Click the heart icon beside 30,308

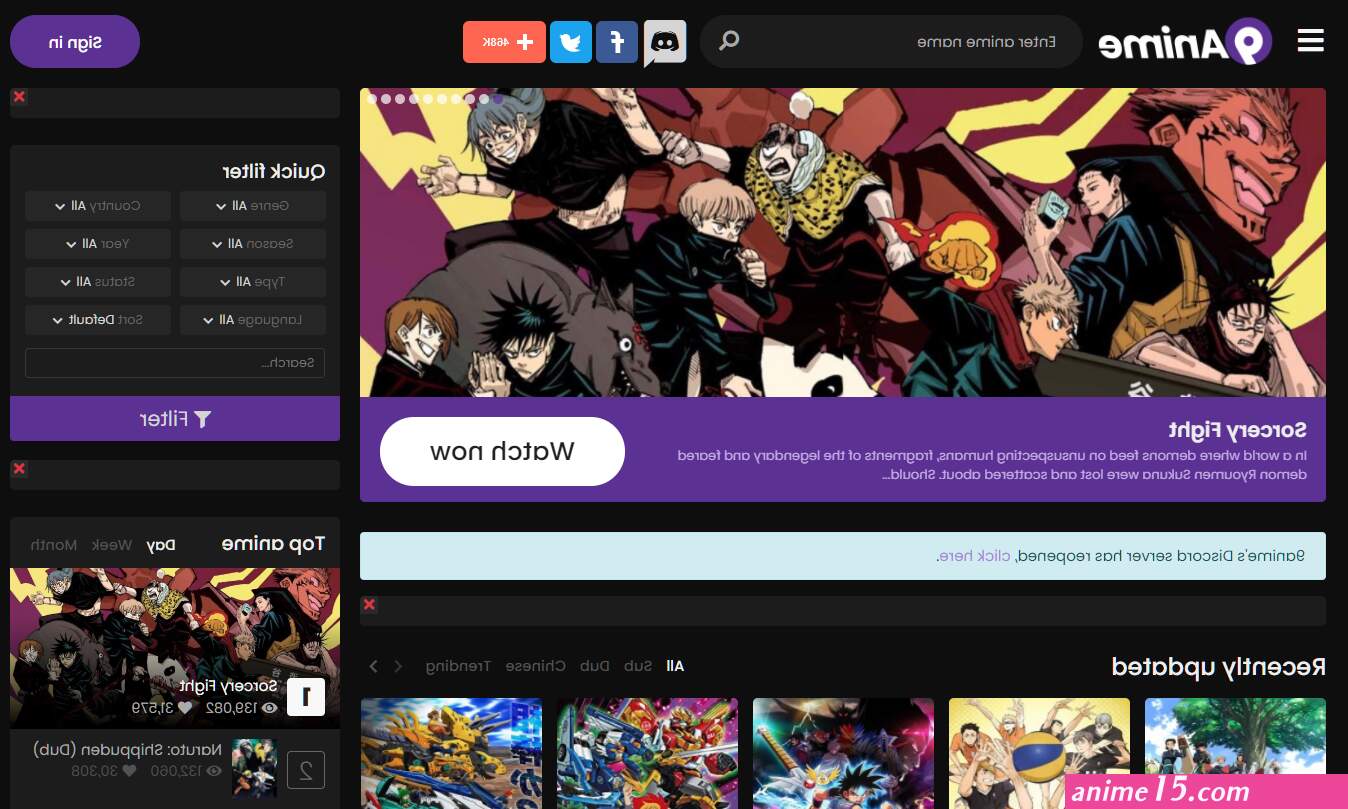tap(128, 771)
